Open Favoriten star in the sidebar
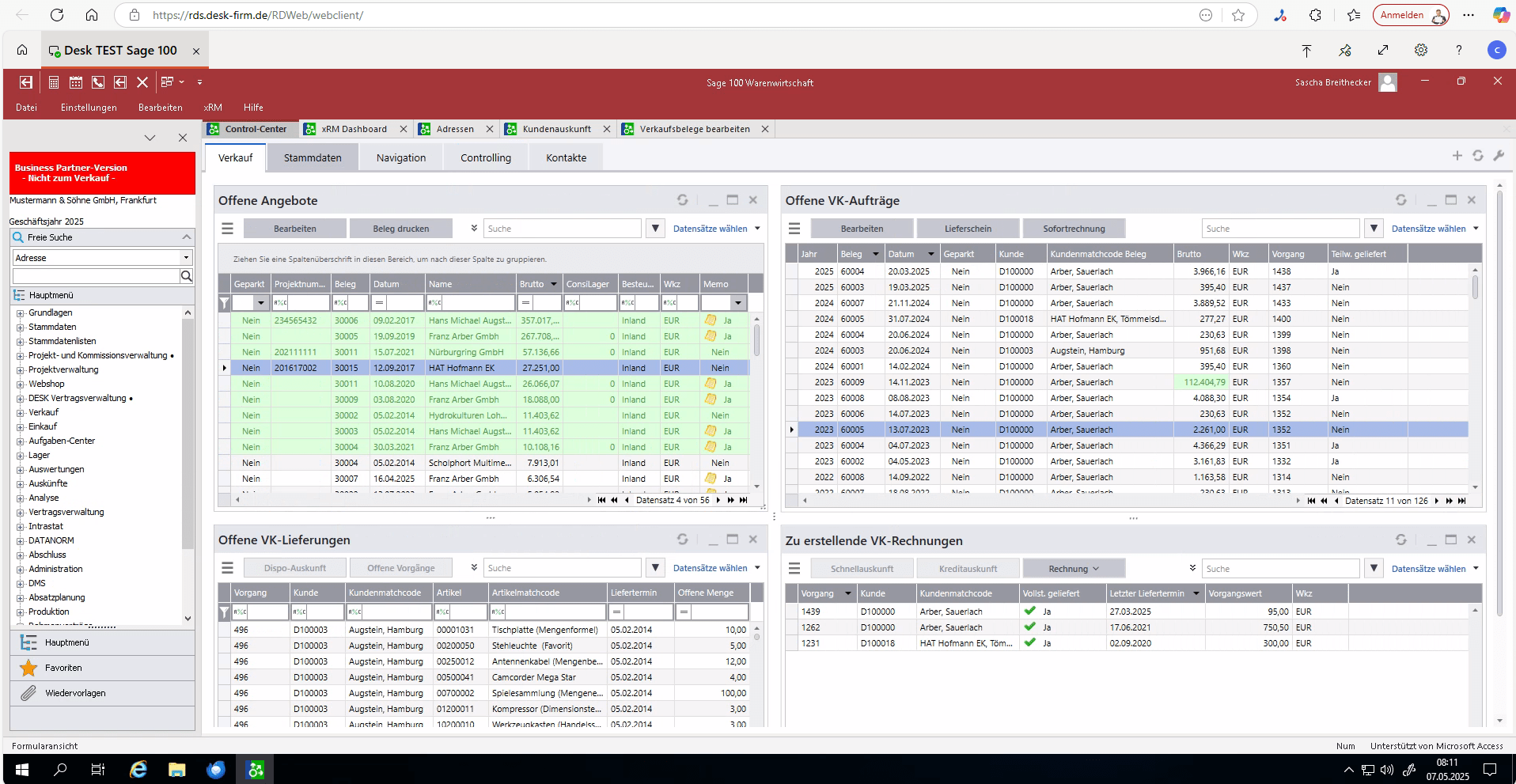Image resolution: width=1516 pixels, height=784 pixels. [x=28, y=668]
